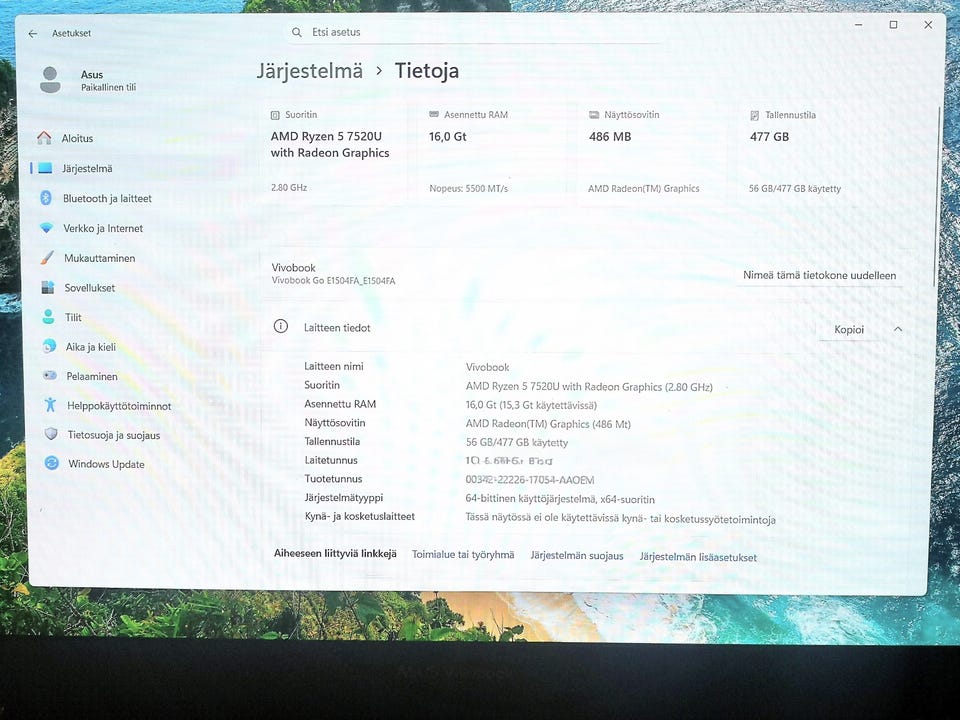
Task: Click the Tuotetunnus product ID value
Action: pos(530,480)
